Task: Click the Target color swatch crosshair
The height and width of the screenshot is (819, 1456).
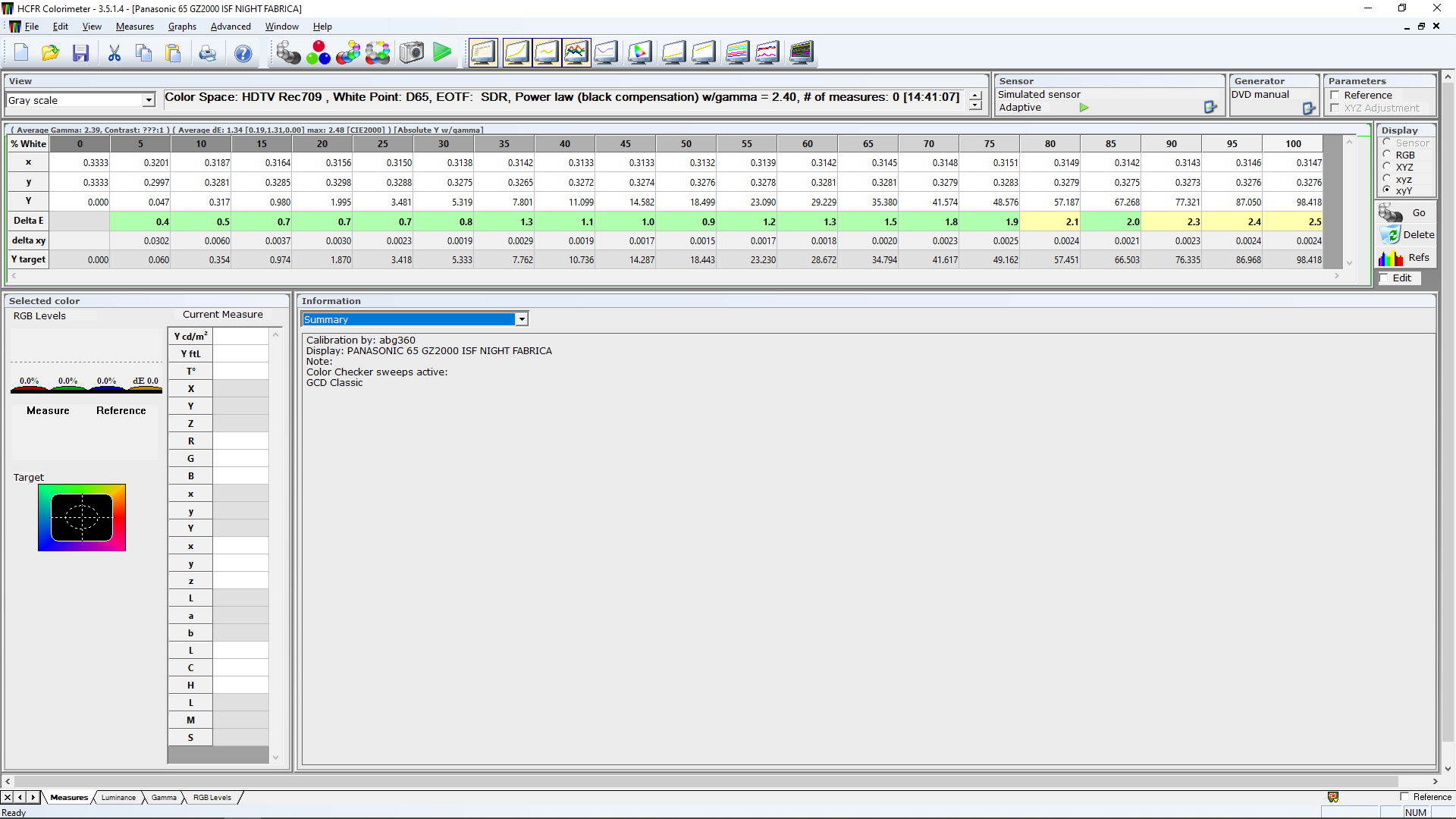Action: [x=82, y=518]
